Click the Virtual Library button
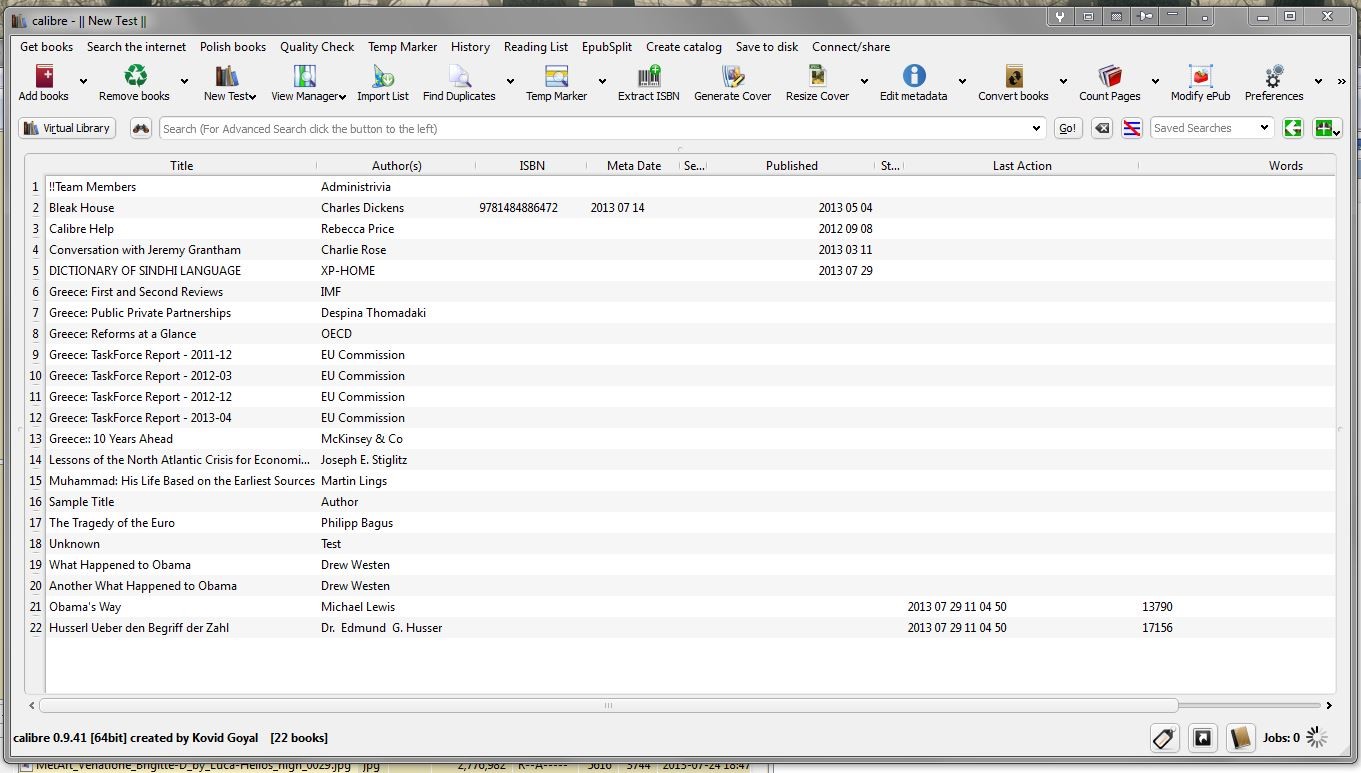Viewport: 1361px width, 773px height. click(x=67, y=128)
